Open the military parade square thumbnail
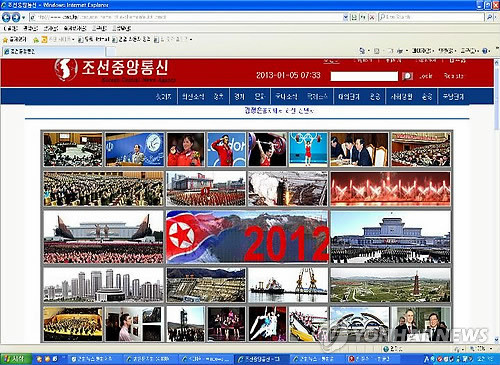 click(206, 189)
